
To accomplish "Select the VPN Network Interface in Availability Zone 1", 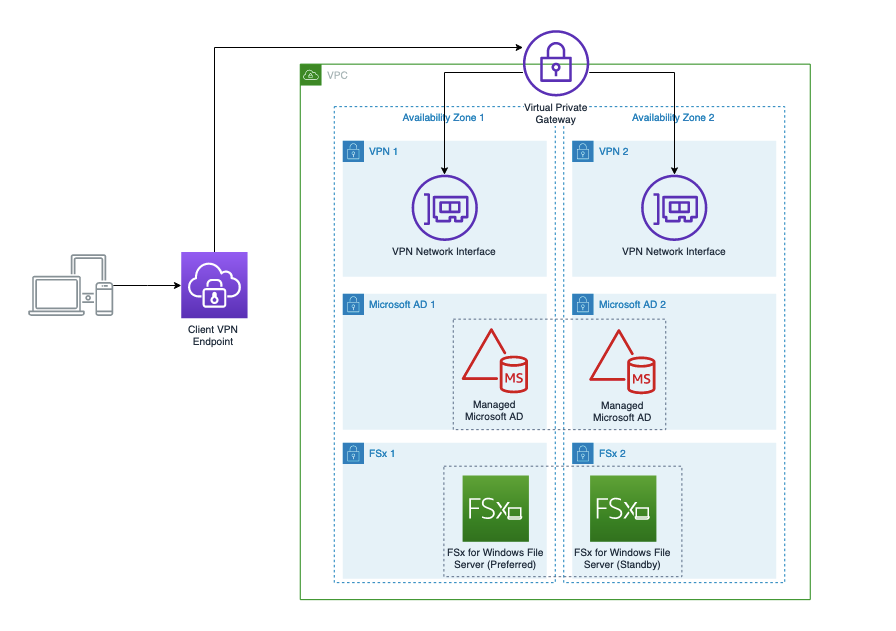I will click(444, 209).
